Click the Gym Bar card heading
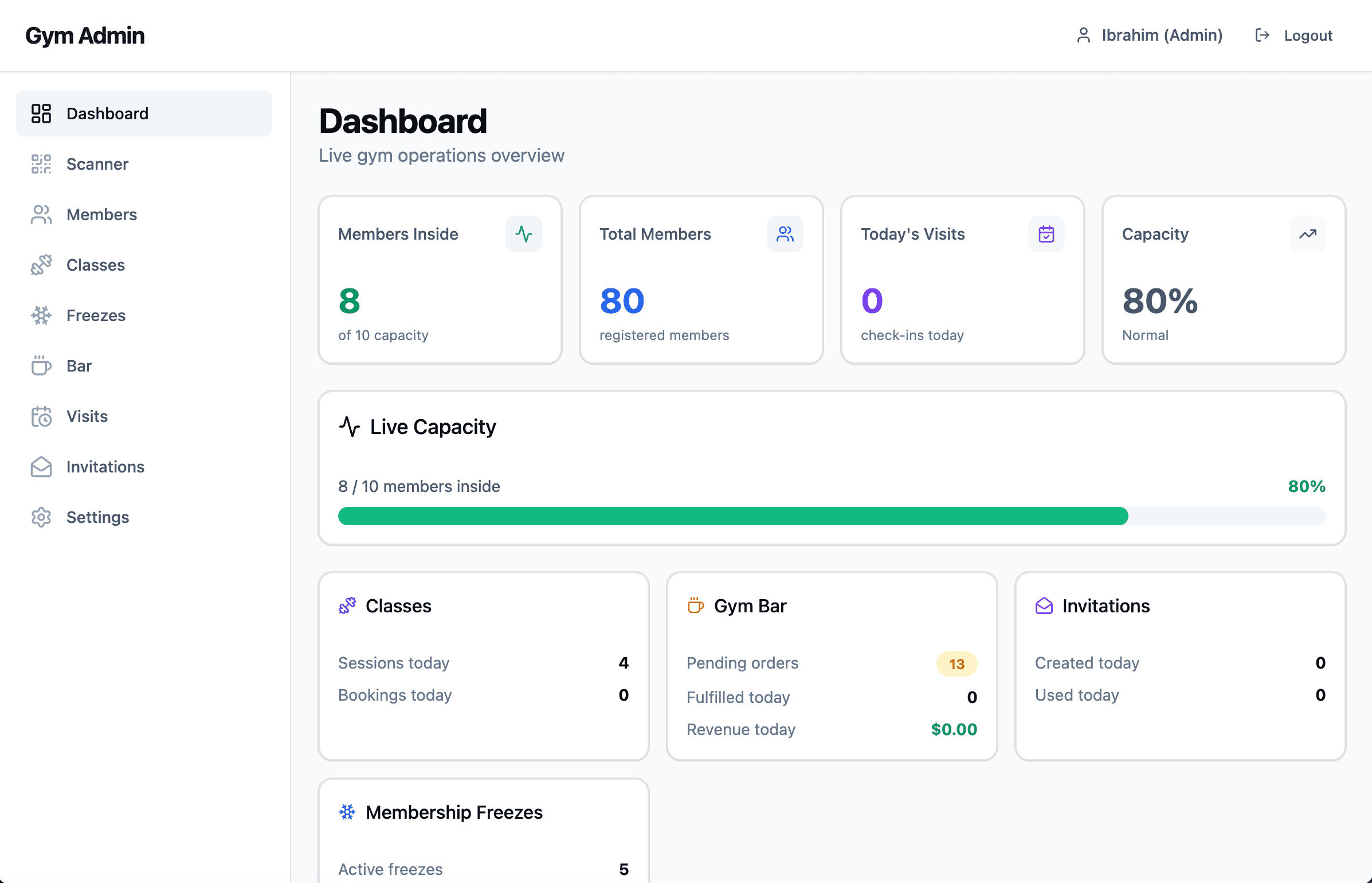 click(x=750, y=605)
